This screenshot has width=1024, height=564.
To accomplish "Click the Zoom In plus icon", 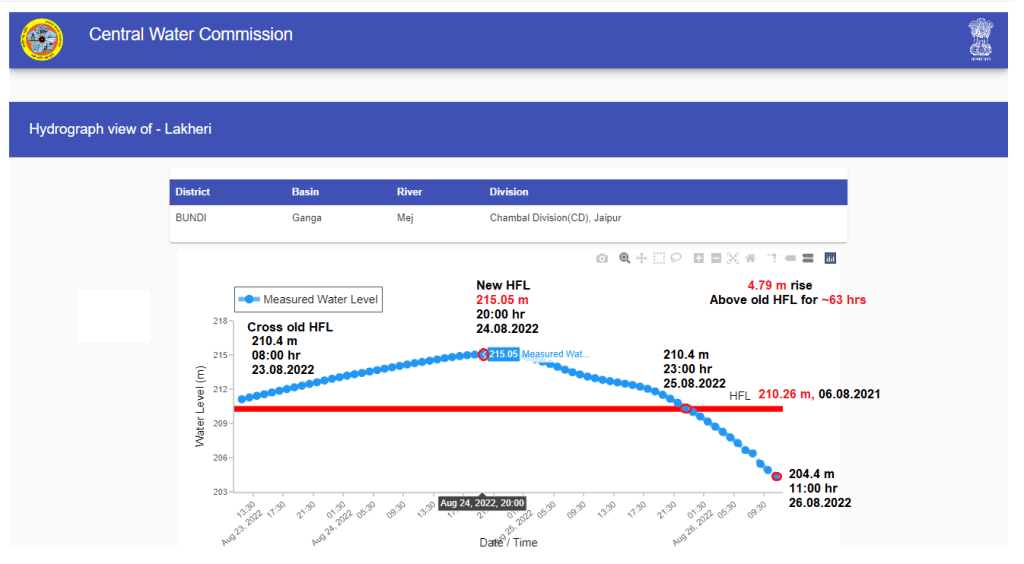I will (x=699, y=258).
